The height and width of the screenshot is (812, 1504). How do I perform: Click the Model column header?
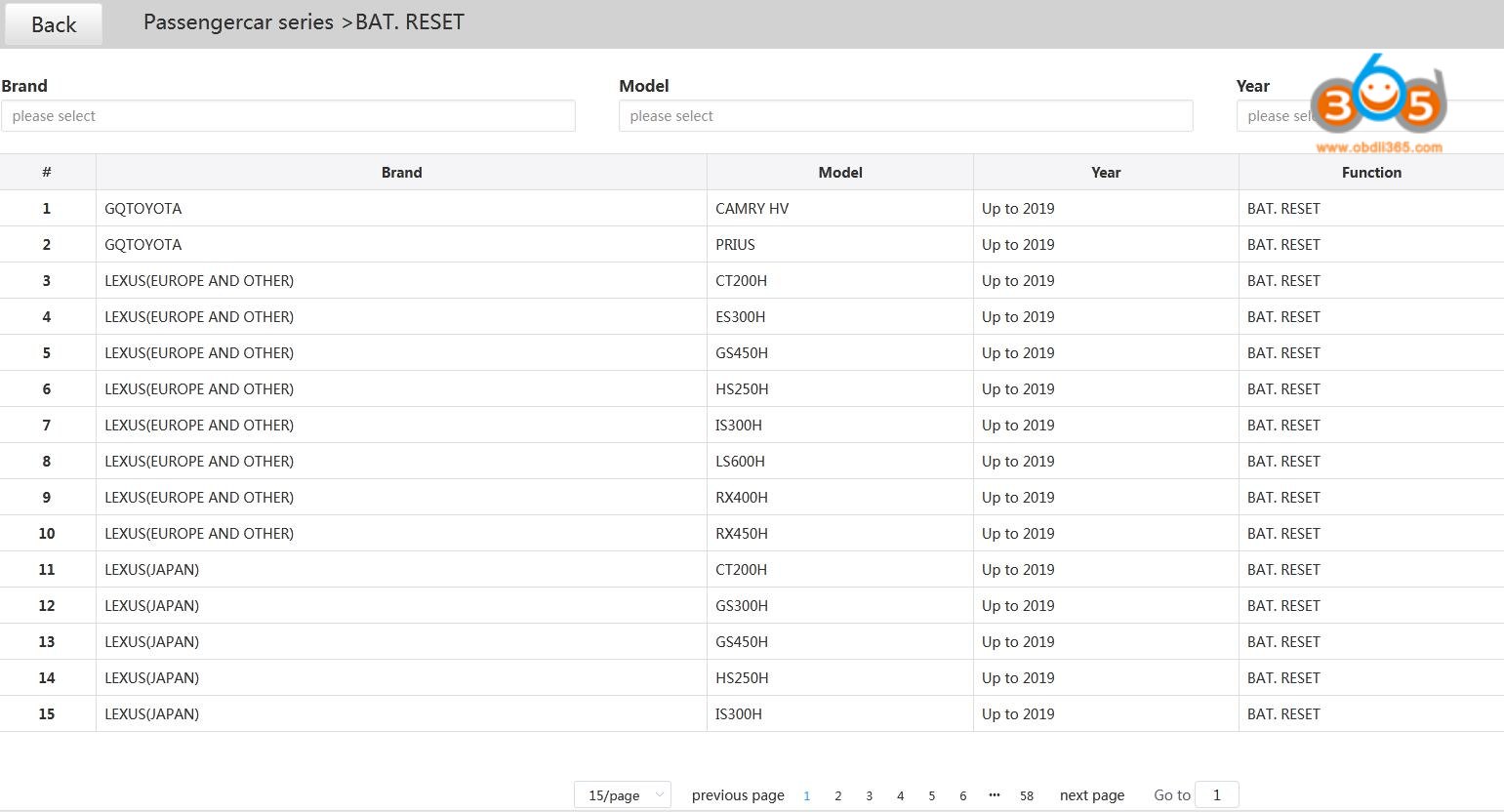[x=840, y=172]
